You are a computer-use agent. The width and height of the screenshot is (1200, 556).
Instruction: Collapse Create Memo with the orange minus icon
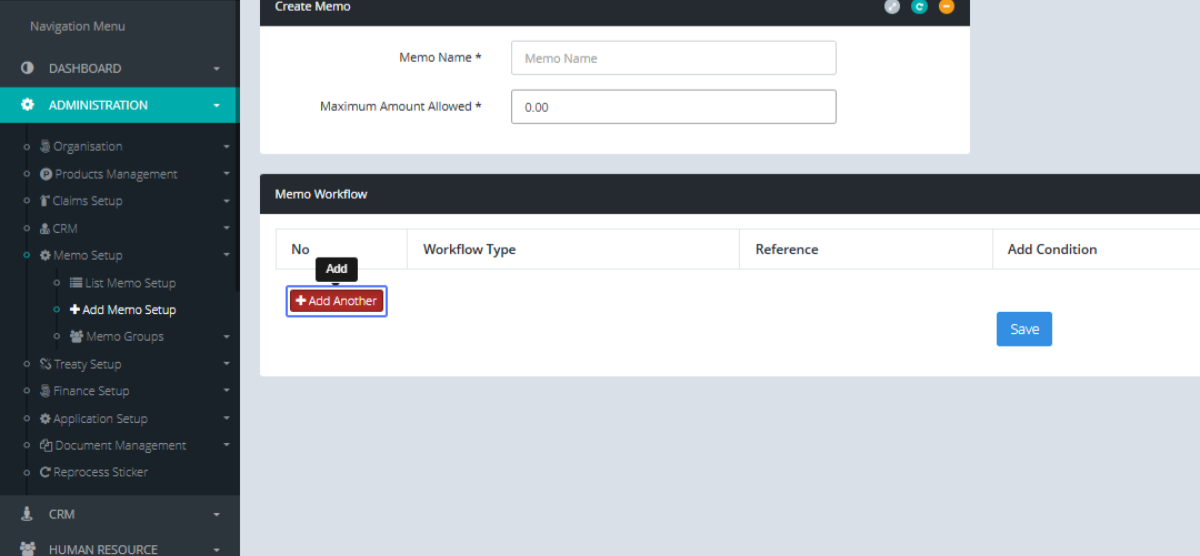point(946,7)
